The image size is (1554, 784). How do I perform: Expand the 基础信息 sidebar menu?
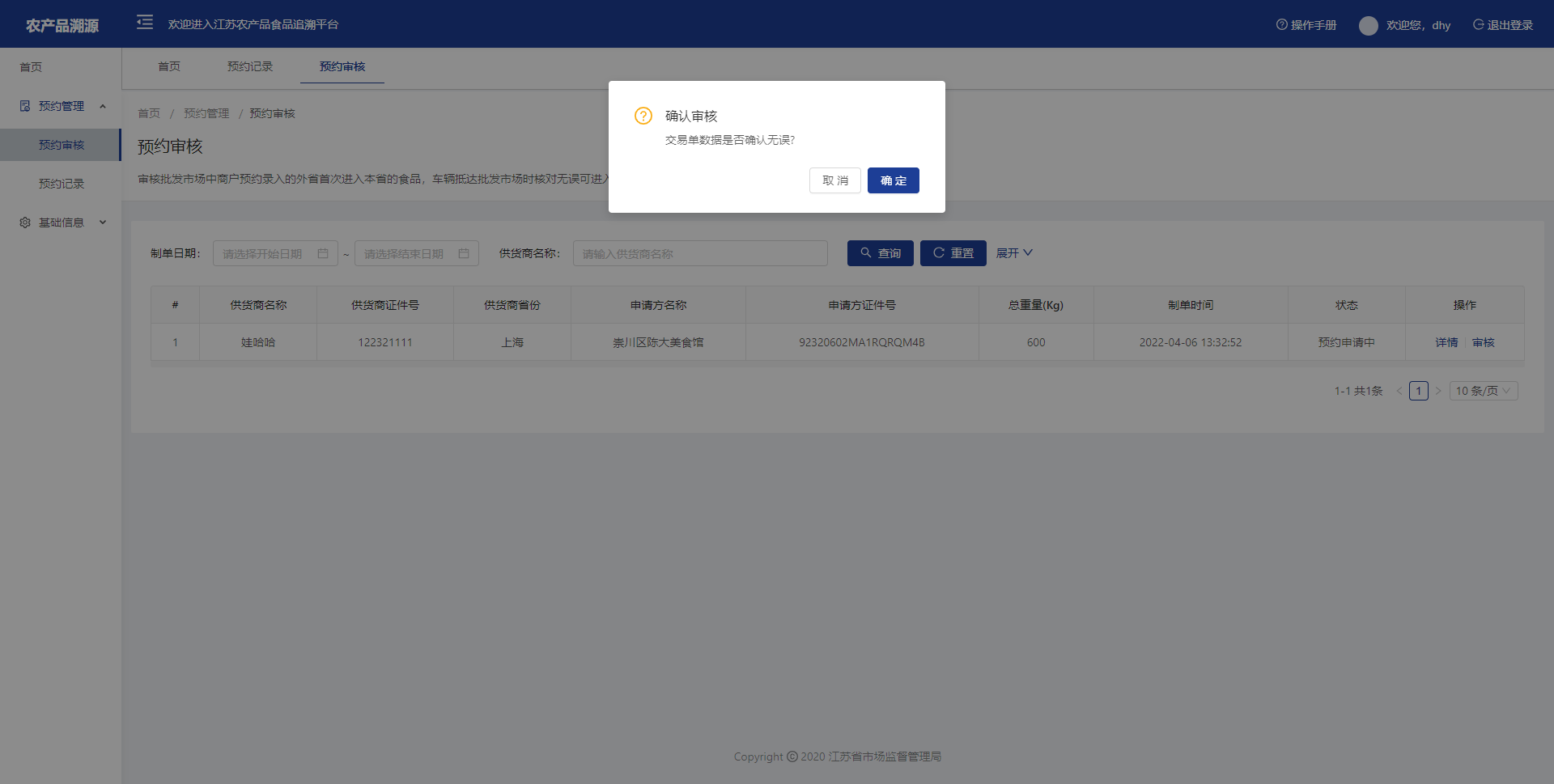tap(103, 222)
